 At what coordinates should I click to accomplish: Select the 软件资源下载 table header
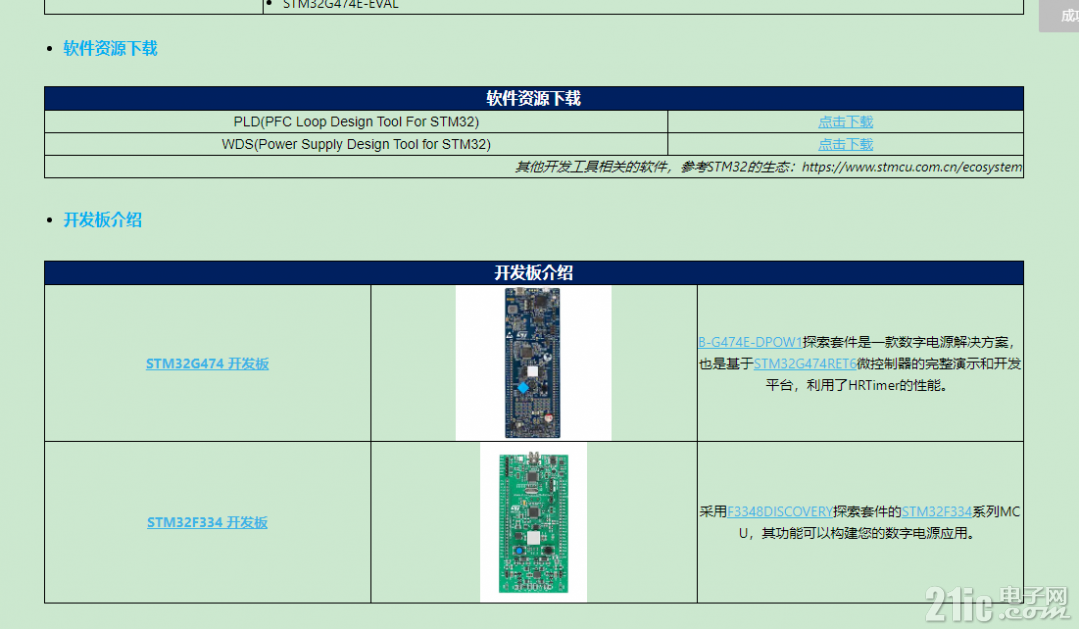tap(534, 98)
